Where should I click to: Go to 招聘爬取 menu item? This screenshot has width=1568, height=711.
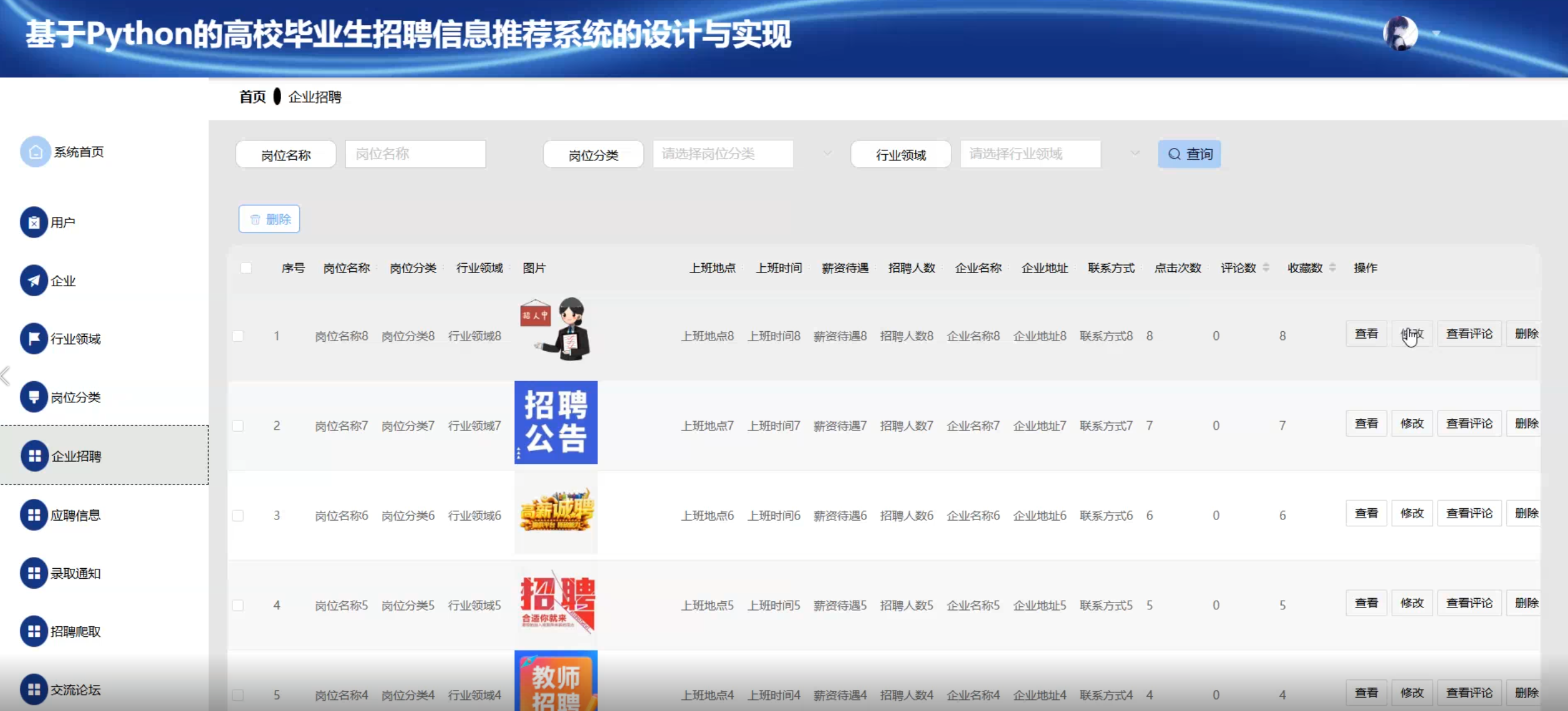[x=75, y=631]
